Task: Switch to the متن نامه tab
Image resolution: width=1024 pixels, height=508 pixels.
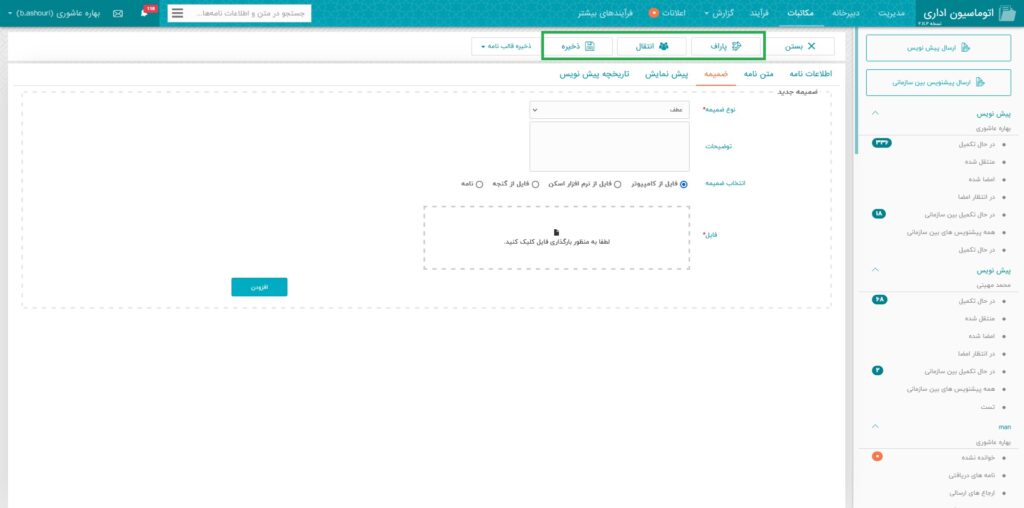Action: [x=758, y=75]
